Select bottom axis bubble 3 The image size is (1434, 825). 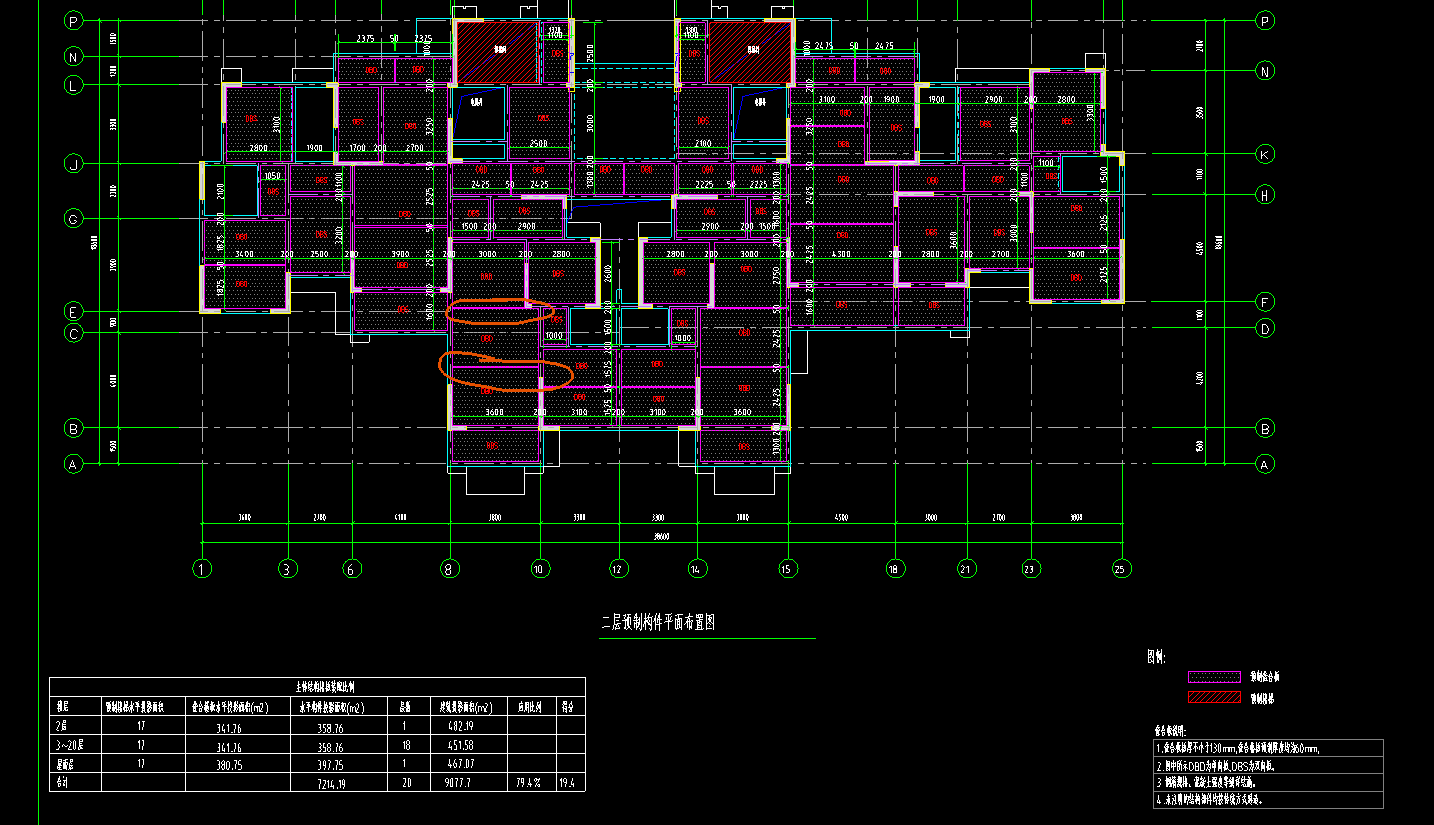pyautogui.click(x=288, y=569)
